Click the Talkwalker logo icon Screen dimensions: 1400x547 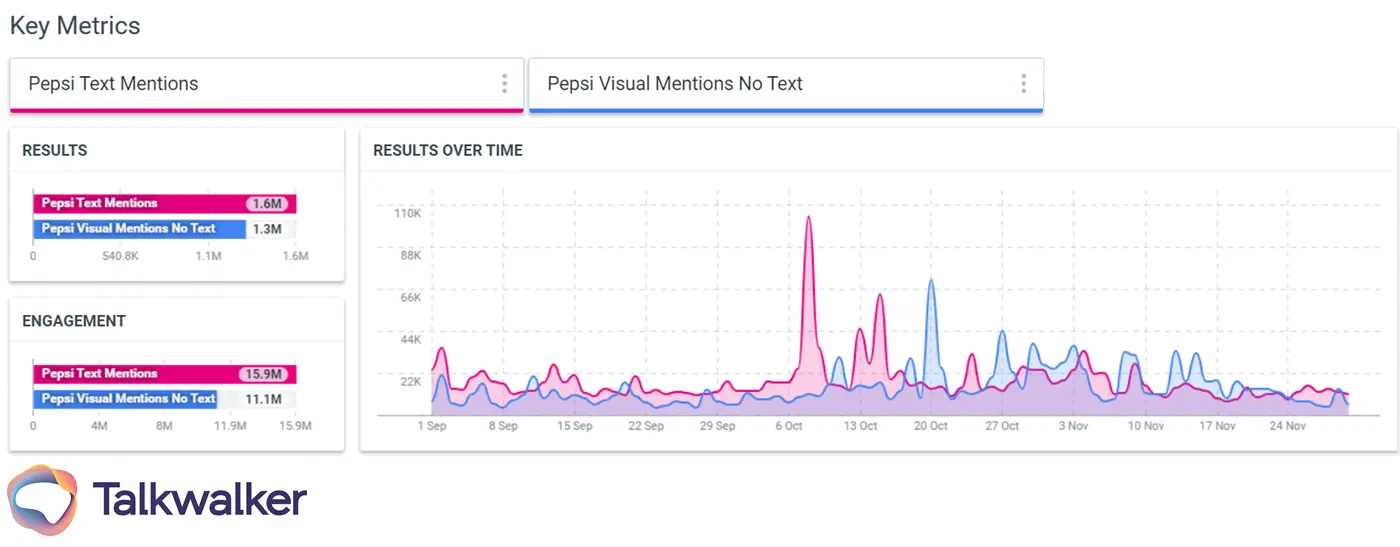pyautogui.click(x=42, y=499)
